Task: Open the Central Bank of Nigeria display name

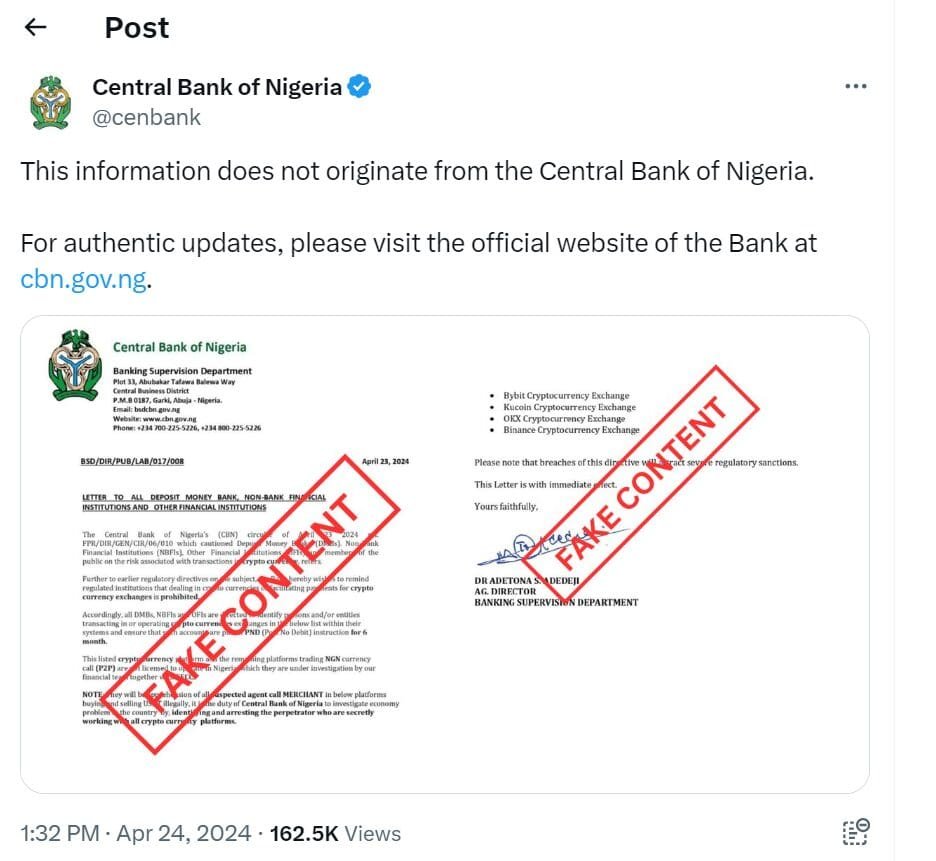Action: tap(217, 87)
